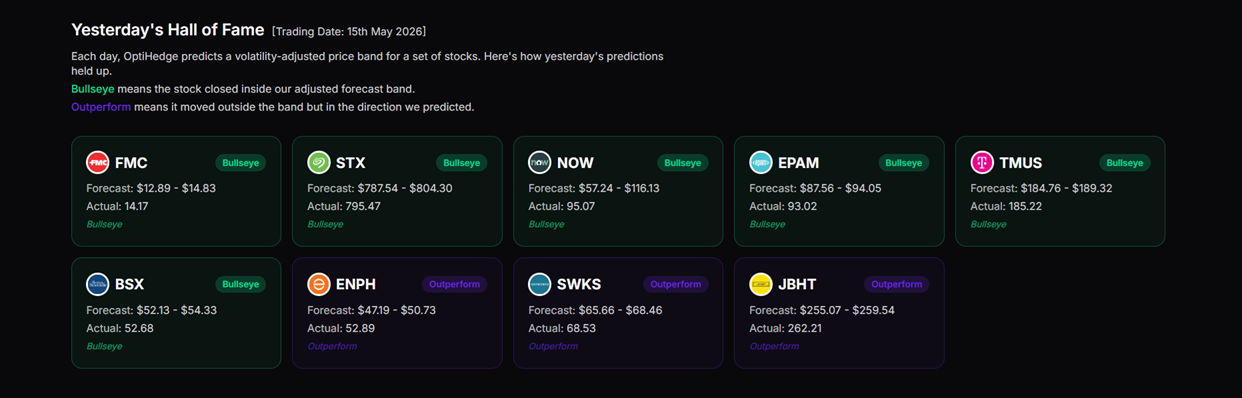
Task: Select the NOW ticker name
Action: (575, 162)
